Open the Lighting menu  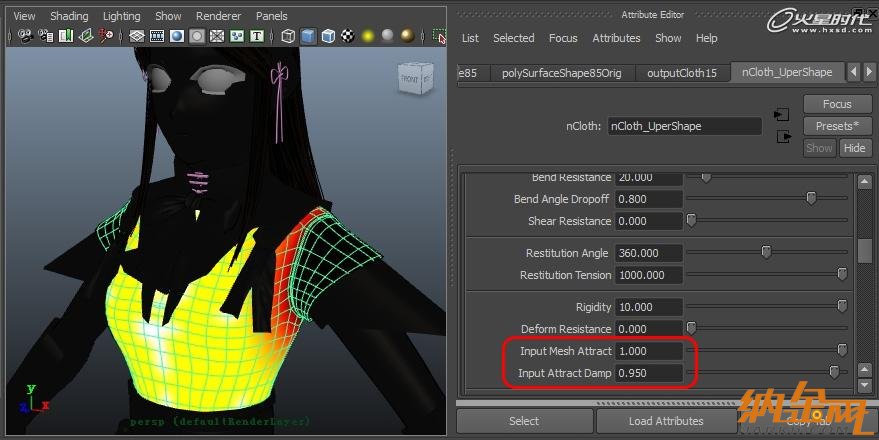122,16
